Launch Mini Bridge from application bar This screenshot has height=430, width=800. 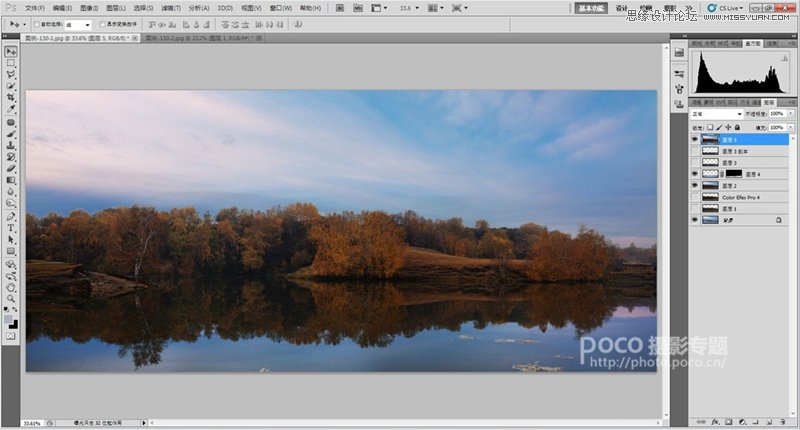click(x=358, y=8)
